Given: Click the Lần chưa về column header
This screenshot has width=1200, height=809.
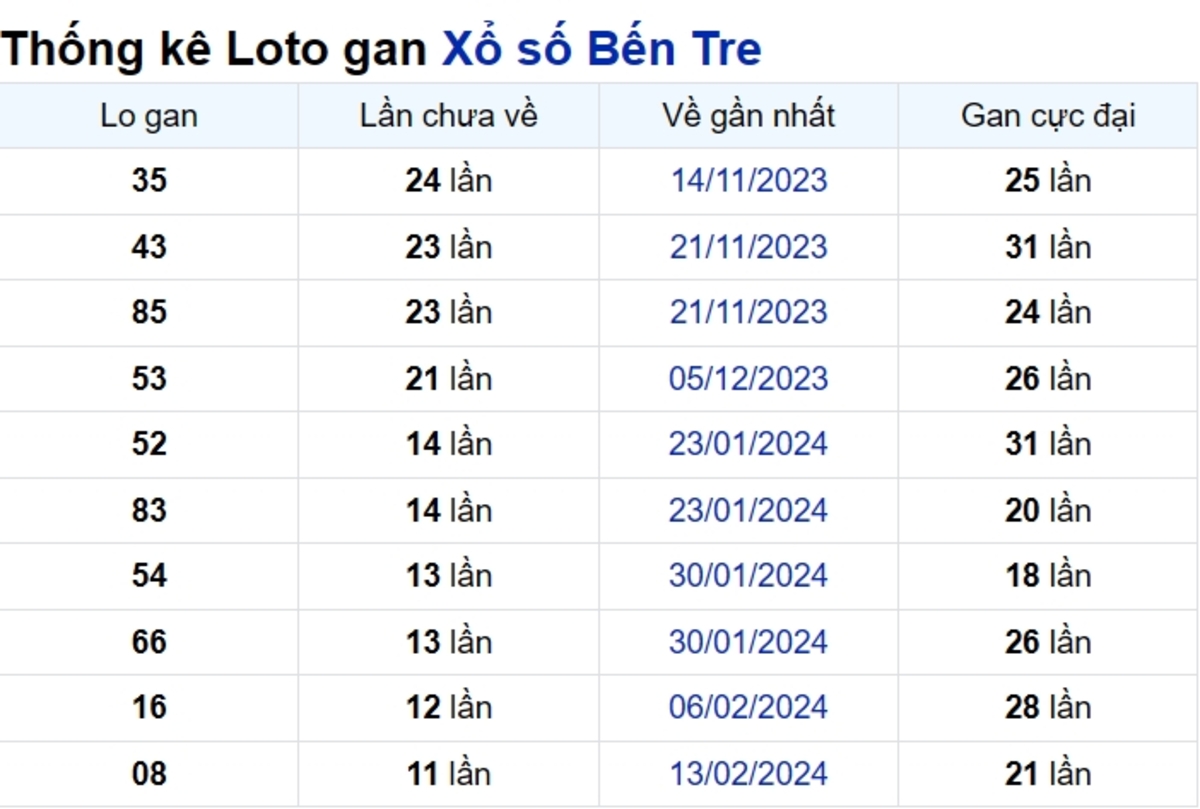Looking at the screenshot, I should [449, 116].
